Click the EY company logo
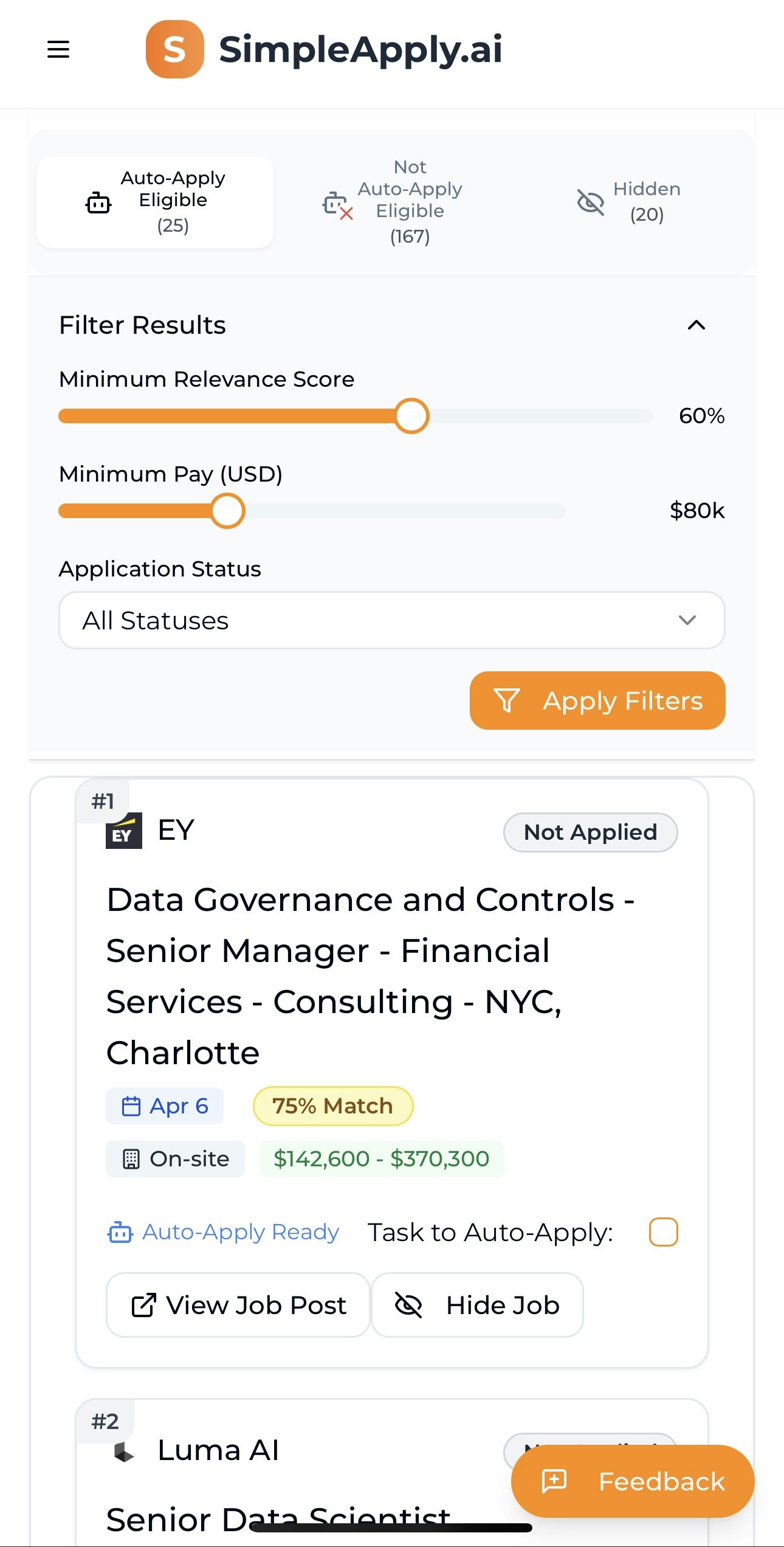Image resolution: width=784 pixels, height=1547 pixels. point(124,831)
